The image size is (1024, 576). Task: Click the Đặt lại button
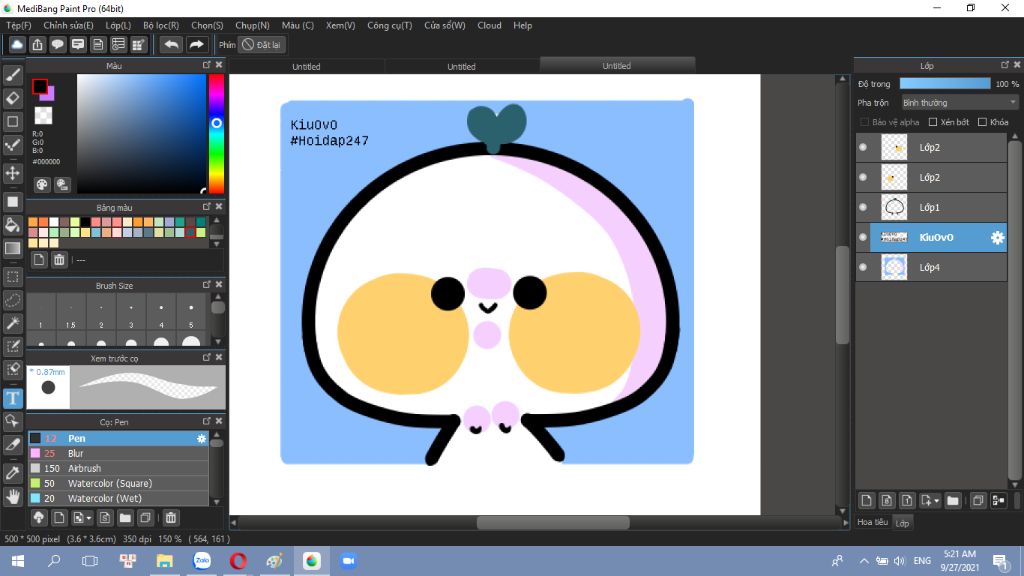click(x=262, y=44)
